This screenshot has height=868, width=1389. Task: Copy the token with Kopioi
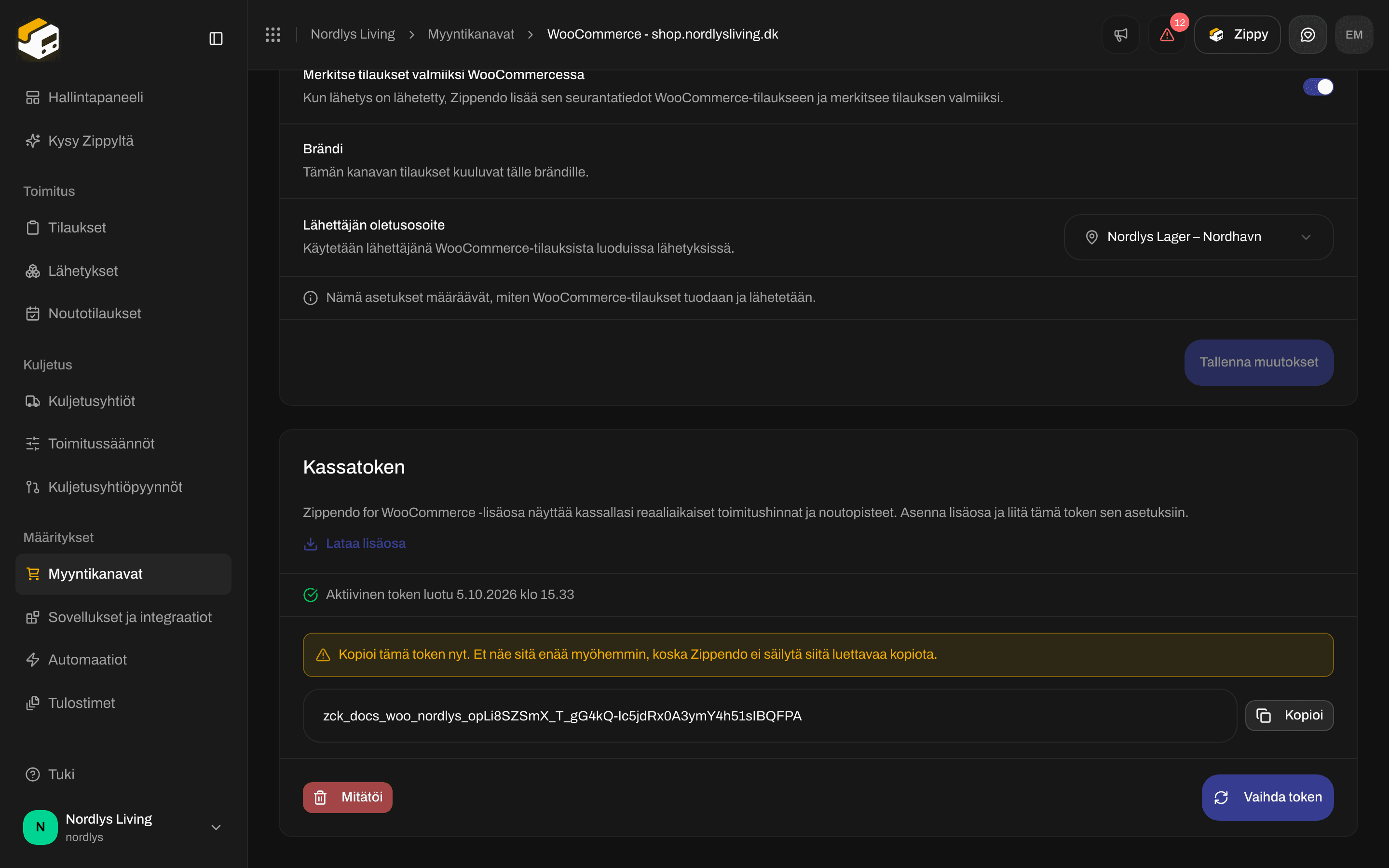(x=1289, y=715)
